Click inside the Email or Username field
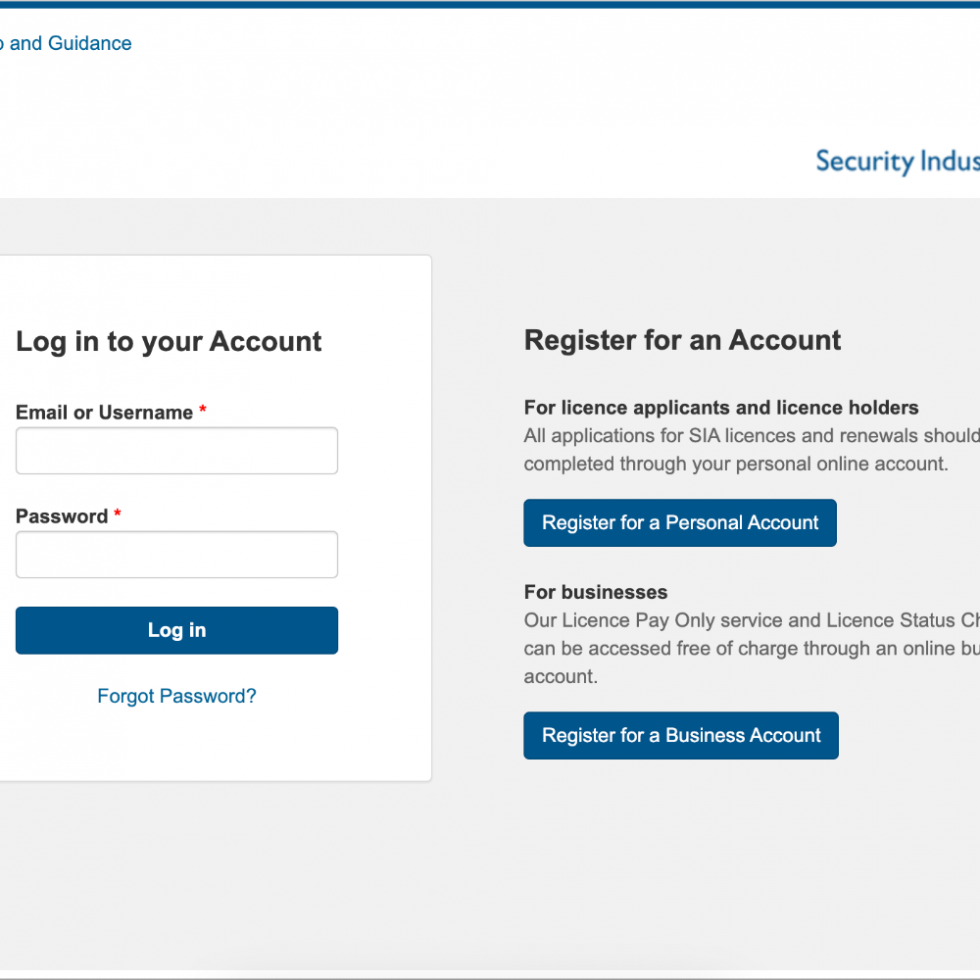 click(176, 451)
